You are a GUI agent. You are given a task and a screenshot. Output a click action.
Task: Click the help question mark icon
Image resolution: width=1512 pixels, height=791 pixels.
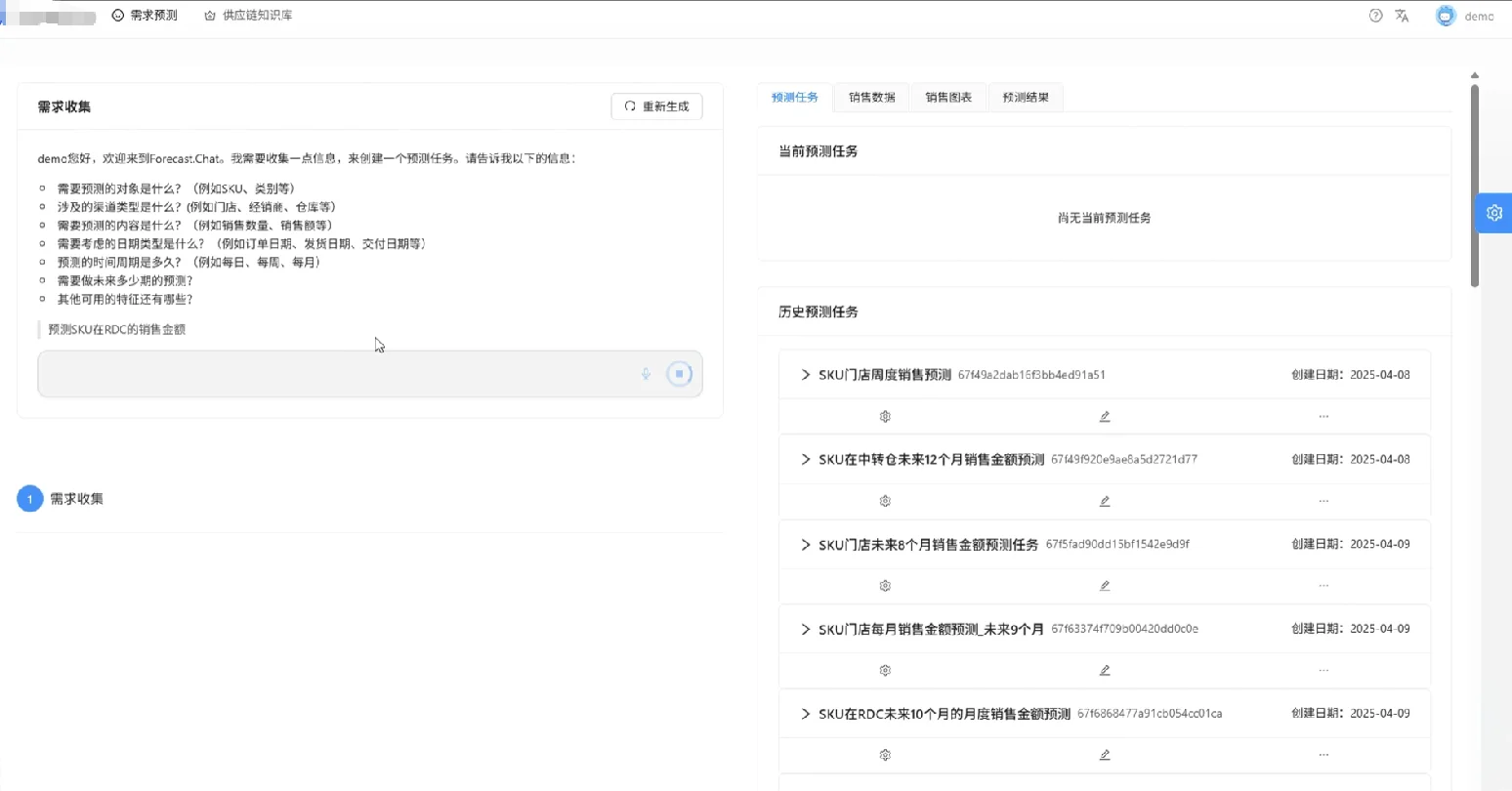(x=1376, y=15)
